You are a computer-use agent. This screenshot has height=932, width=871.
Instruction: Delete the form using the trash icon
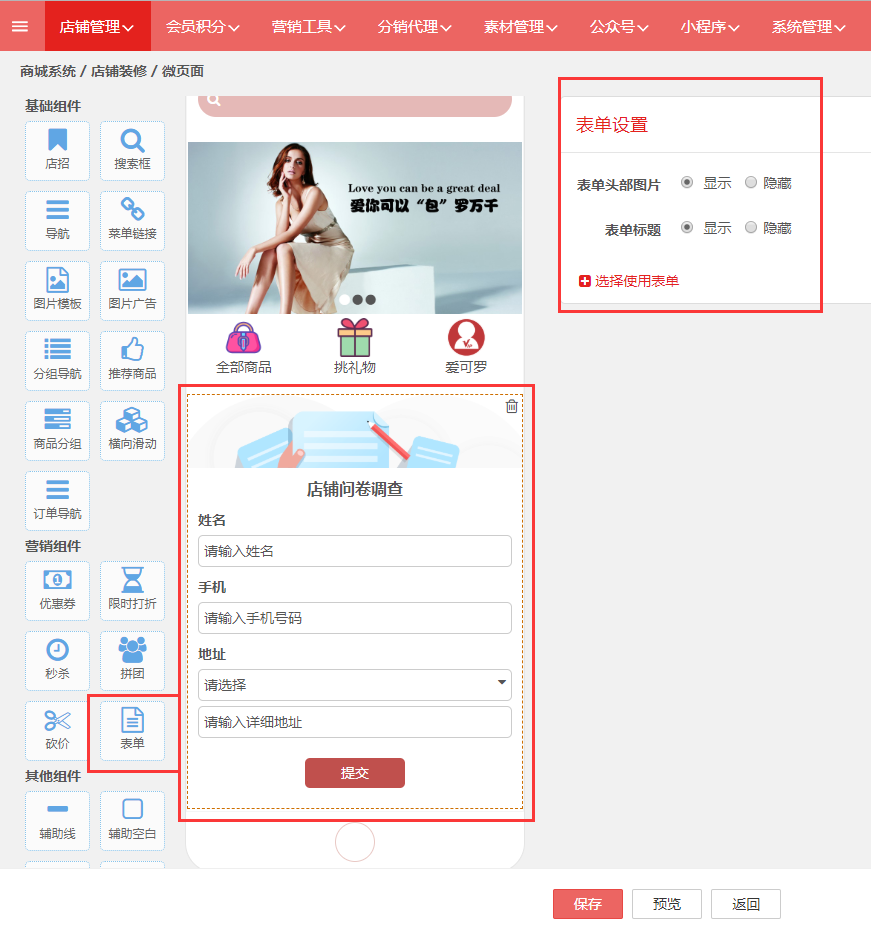pyautogui.click(x=512, y=406)
